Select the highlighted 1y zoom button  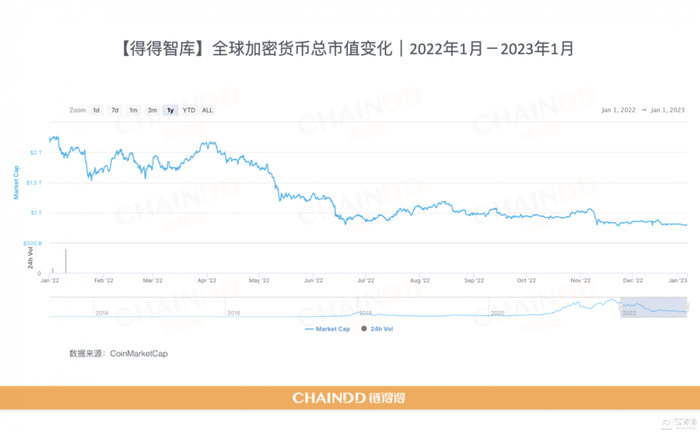[x=171, y=110]
